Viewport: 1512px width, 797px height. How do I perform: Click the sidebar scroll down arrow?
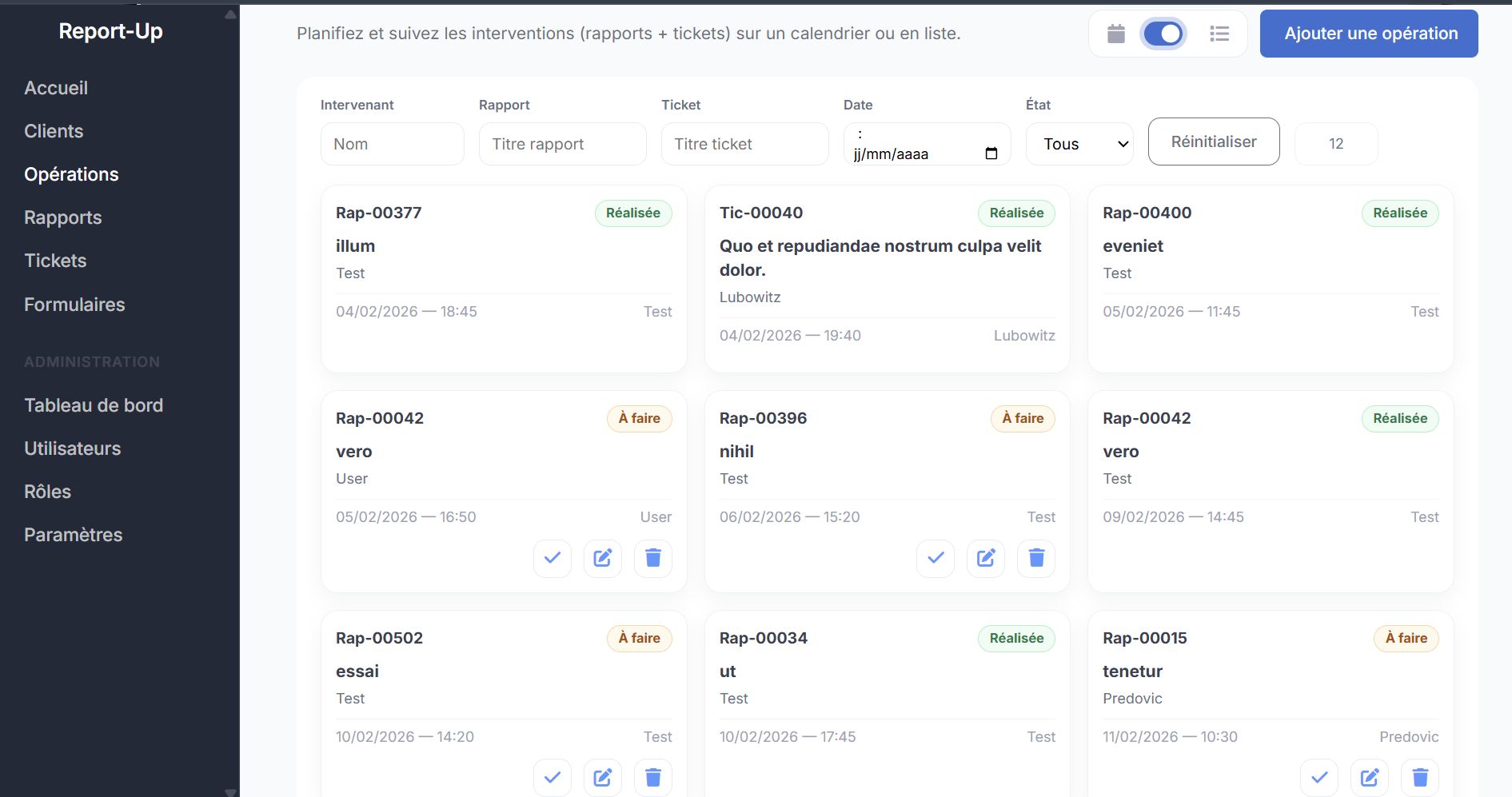pos(231,791)
